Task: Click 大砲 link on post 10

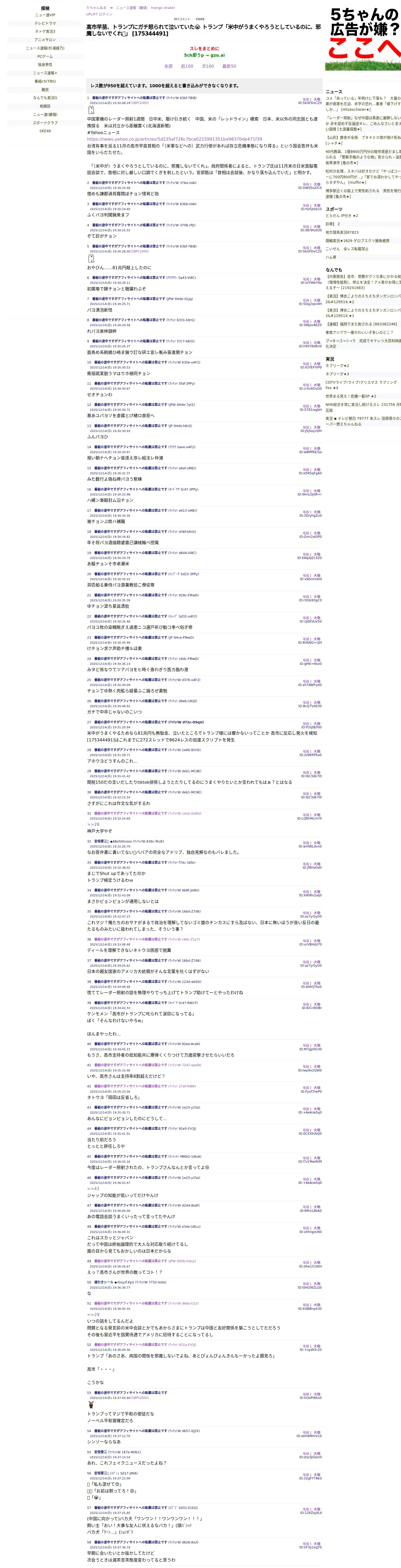Action: (x=317, y=364)
